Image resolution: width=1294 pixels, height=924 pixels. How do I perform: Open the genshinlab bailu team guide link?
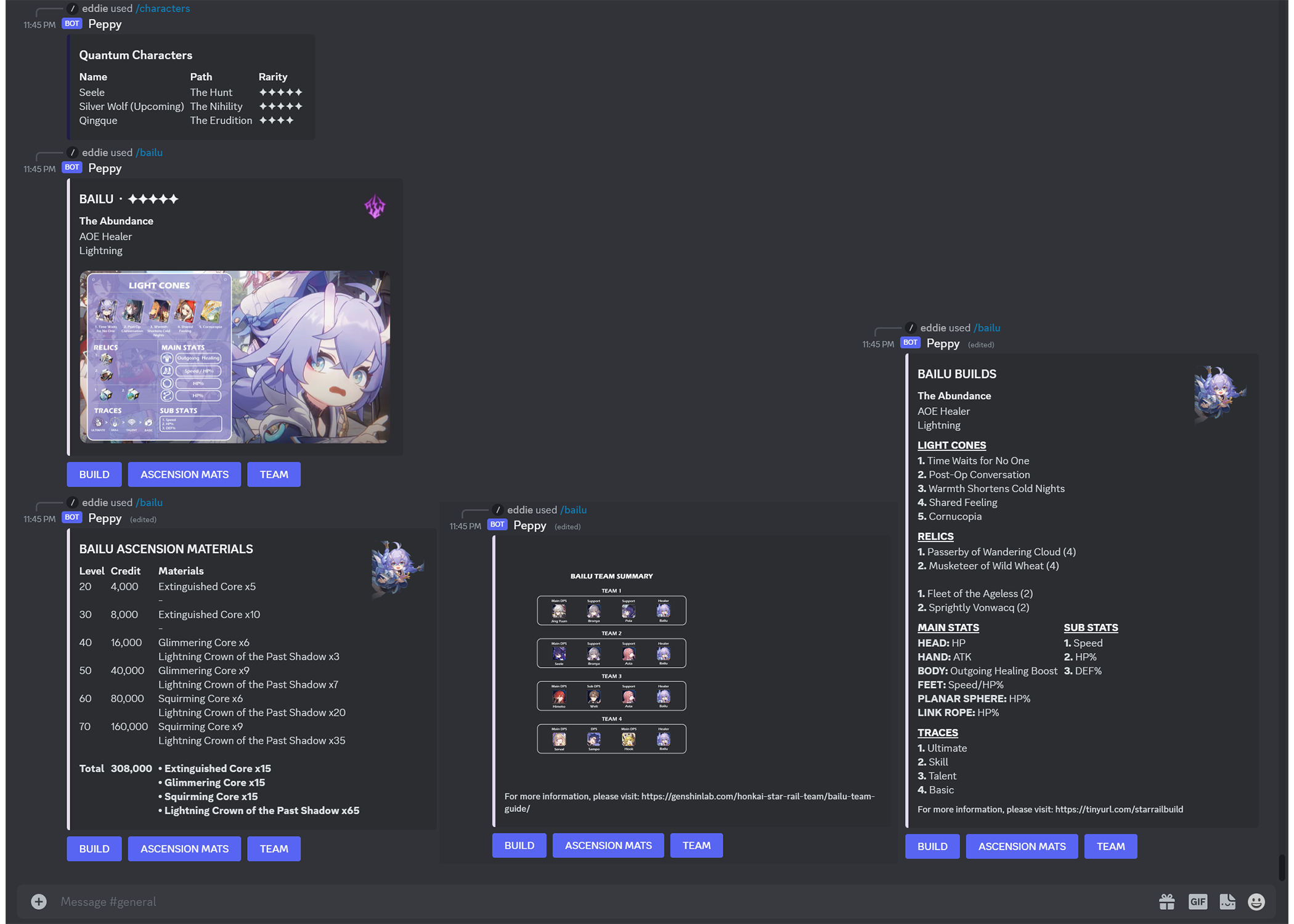(757, 796)
